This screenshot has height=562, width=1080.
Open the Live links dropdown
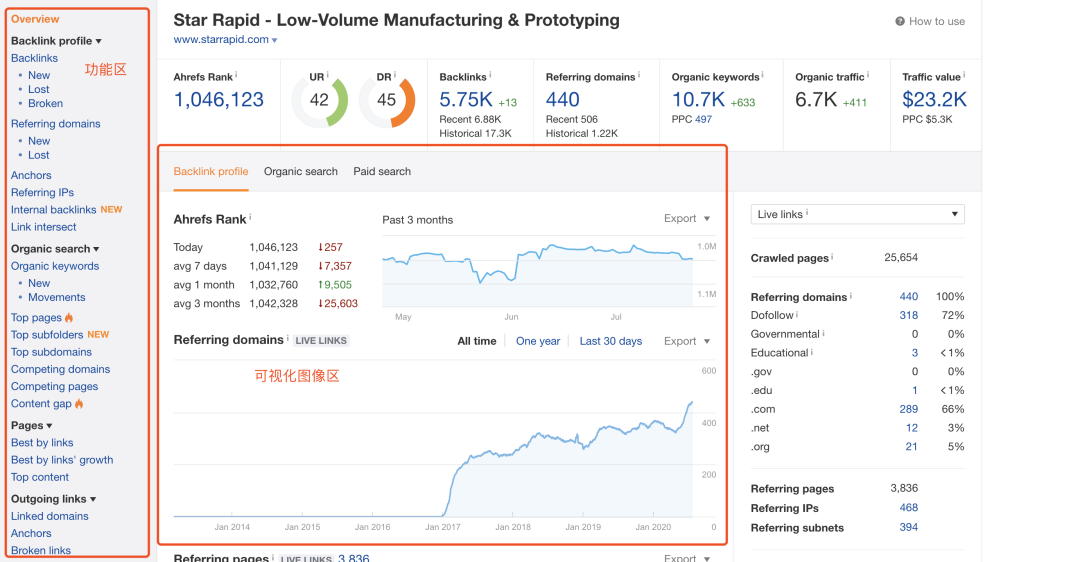pos(857,214)
